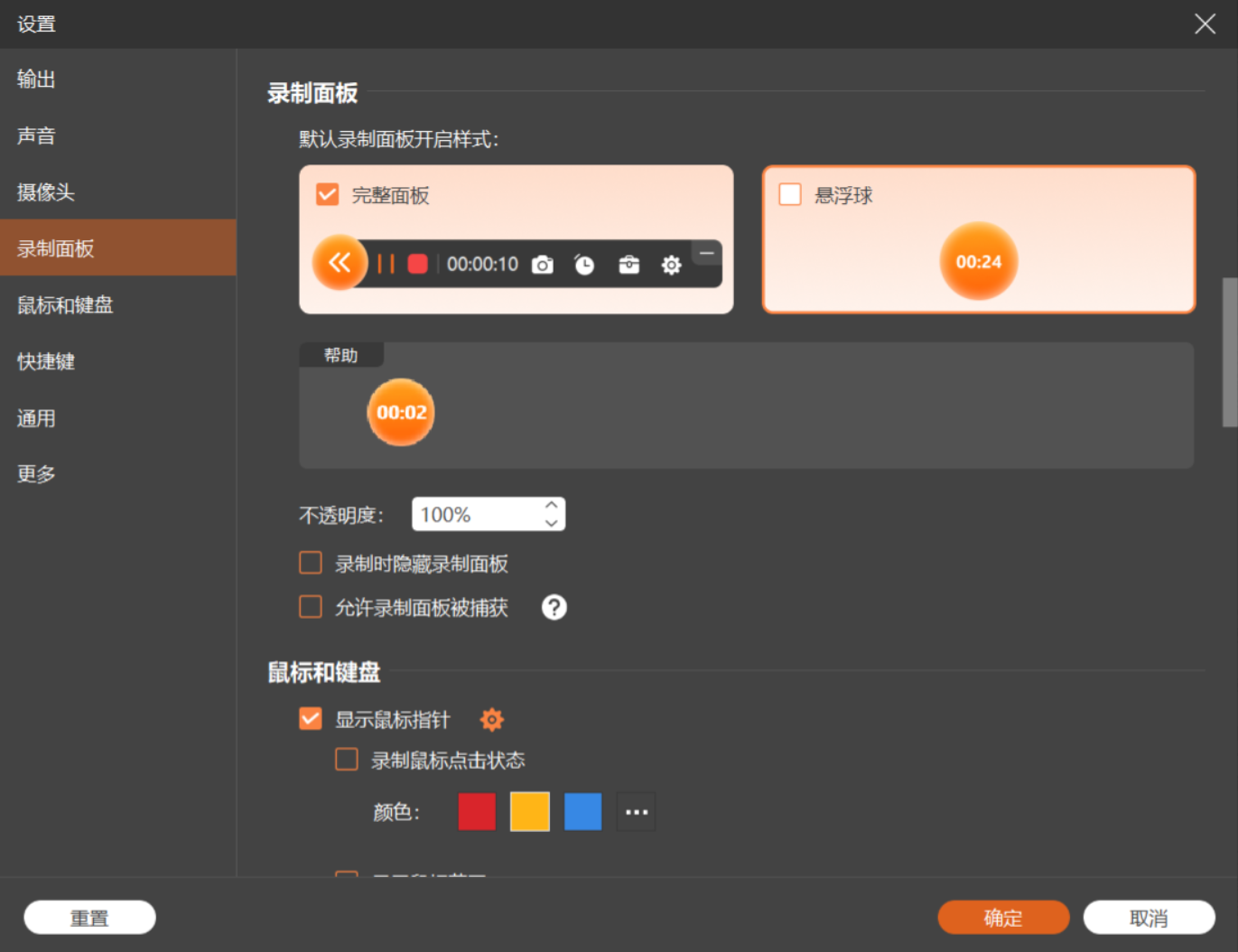
Task: Click the 00:24 floating ball preview
Action: tap(979, 261)
